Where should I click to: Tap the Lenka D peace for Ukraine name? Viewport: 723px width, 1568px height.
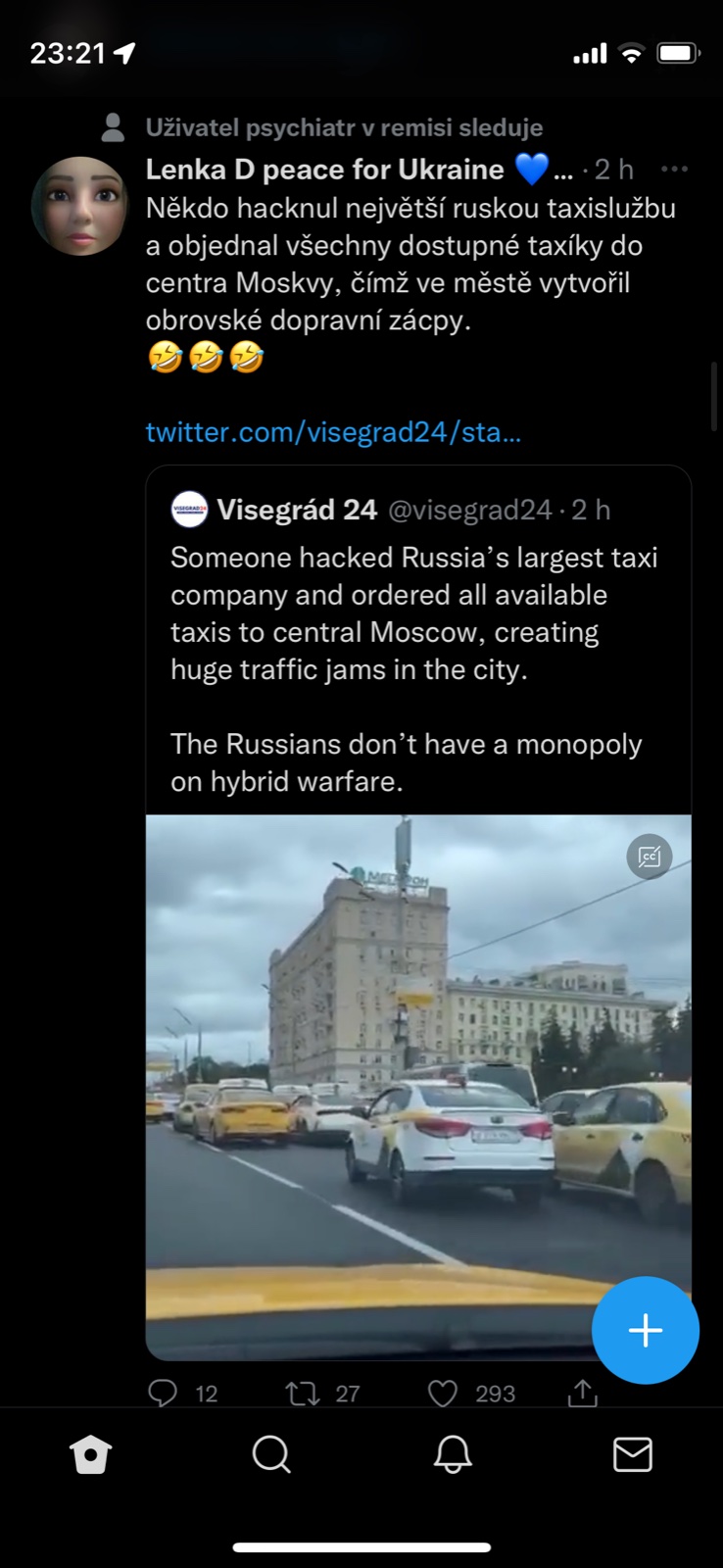click(x=324, y=170)
